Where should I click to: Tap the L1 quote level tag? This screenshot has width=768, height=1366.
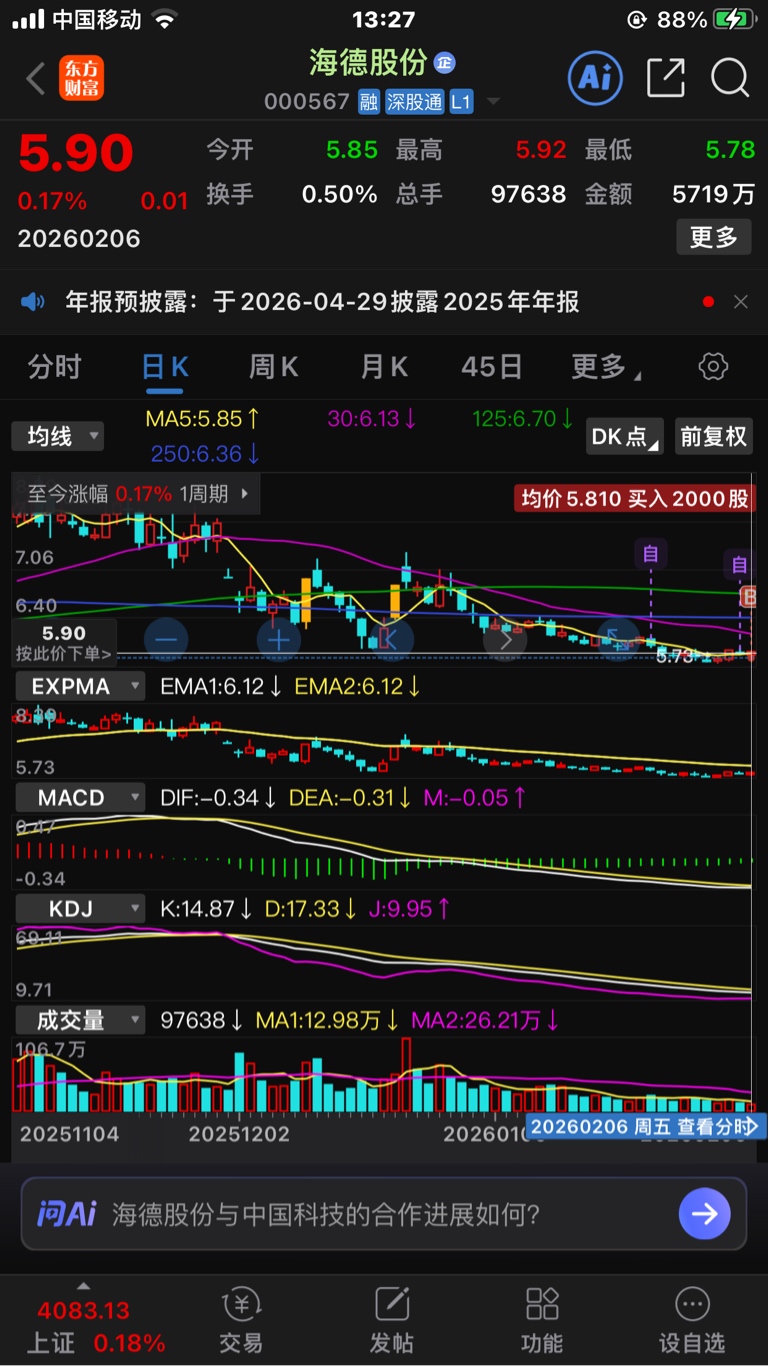point(460,102)
